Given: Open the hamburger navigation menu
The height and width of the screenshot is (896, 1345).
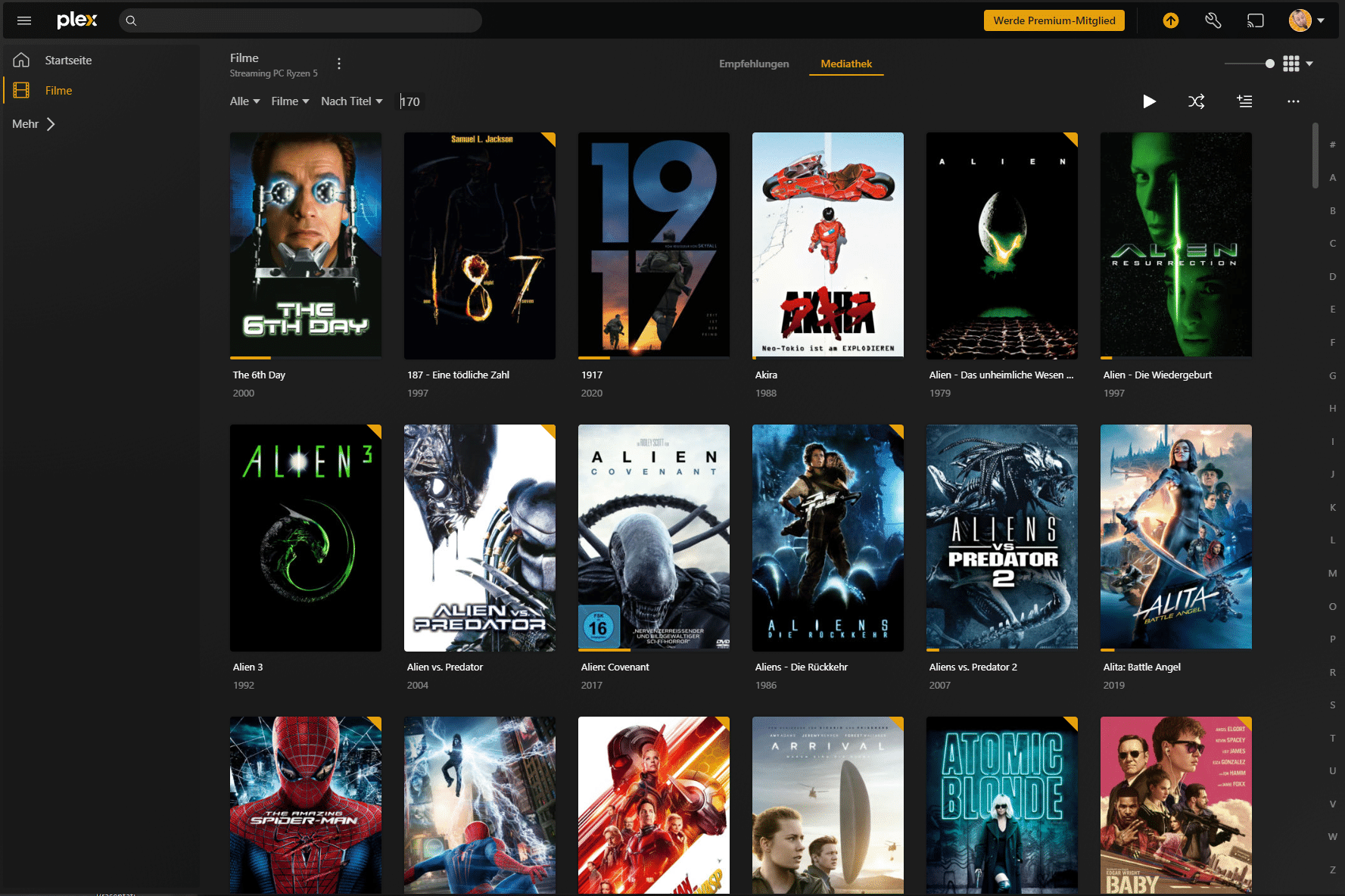Looking at the screenshot, I should [x=24, y=20].
